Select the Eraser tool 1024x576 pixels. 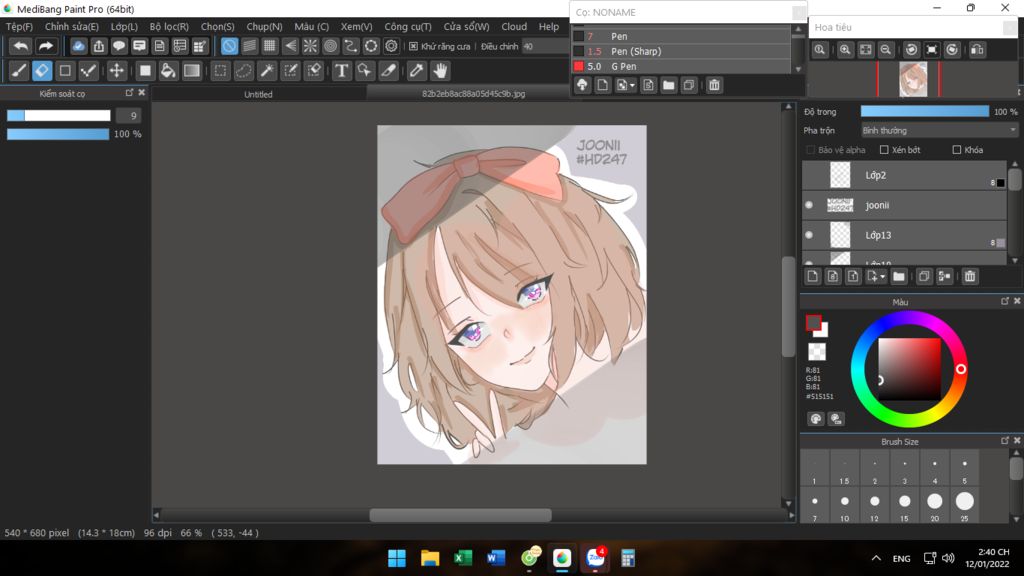point(42,71)
